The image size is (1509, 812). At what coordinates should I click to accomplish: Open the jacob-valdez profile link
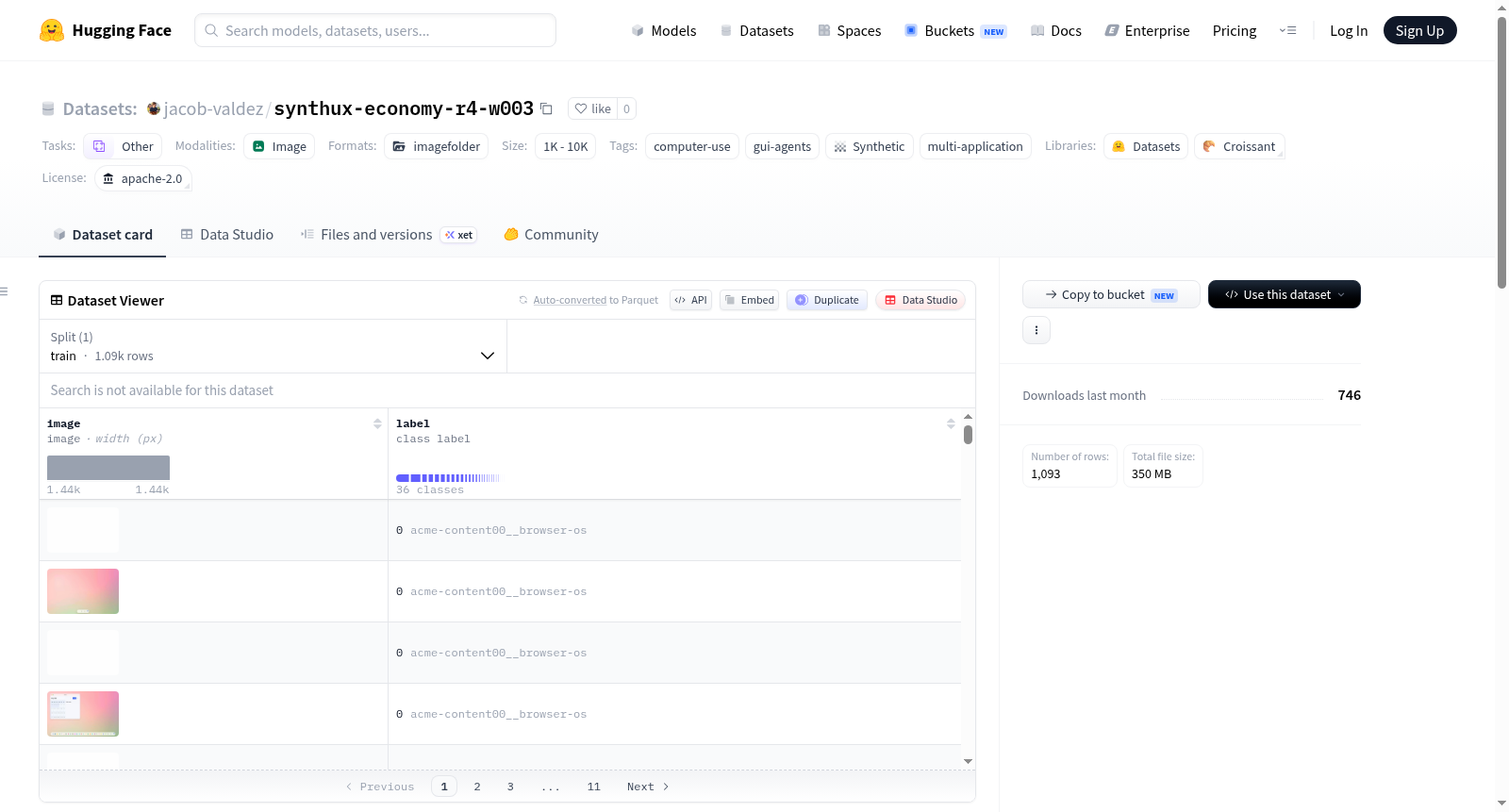click(x=213, y=108)
